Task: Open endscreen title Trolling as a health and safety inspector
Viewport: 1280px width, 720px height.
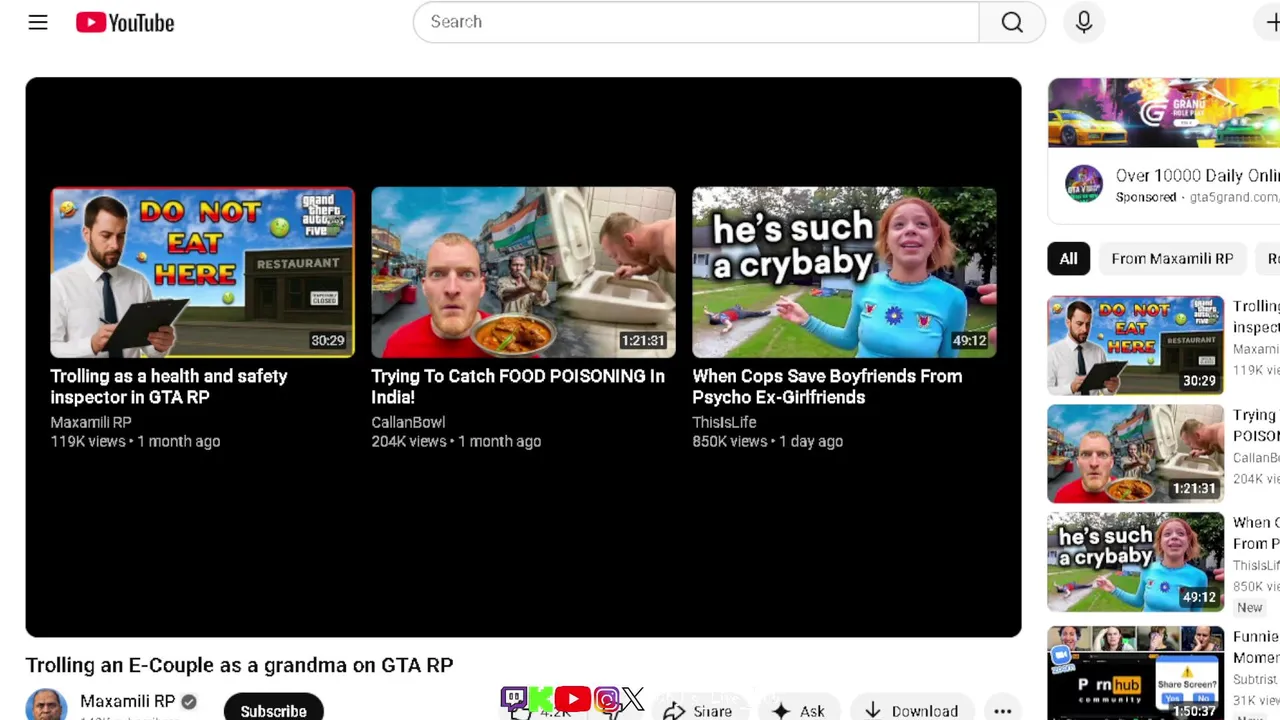Action: (169, 386)
